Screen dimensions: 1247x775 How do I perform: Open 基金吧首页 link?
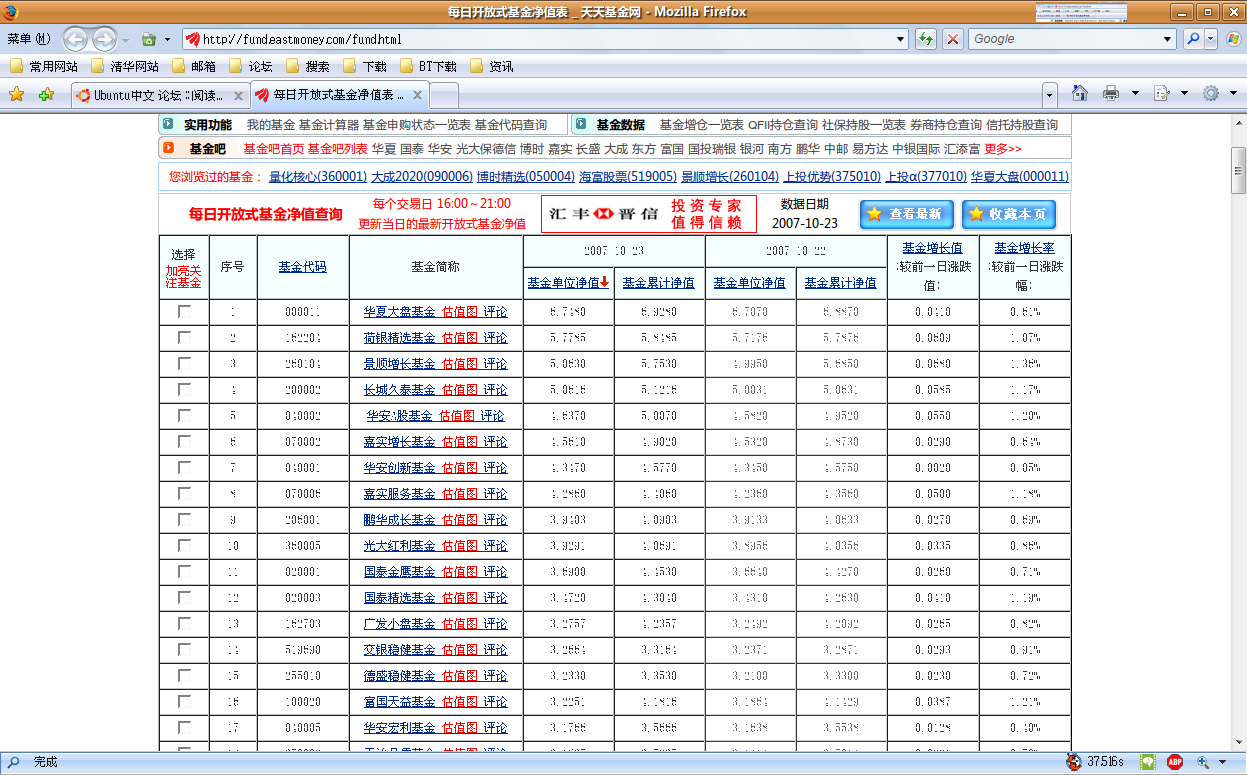pyautogui.click(x=273, y=149)
